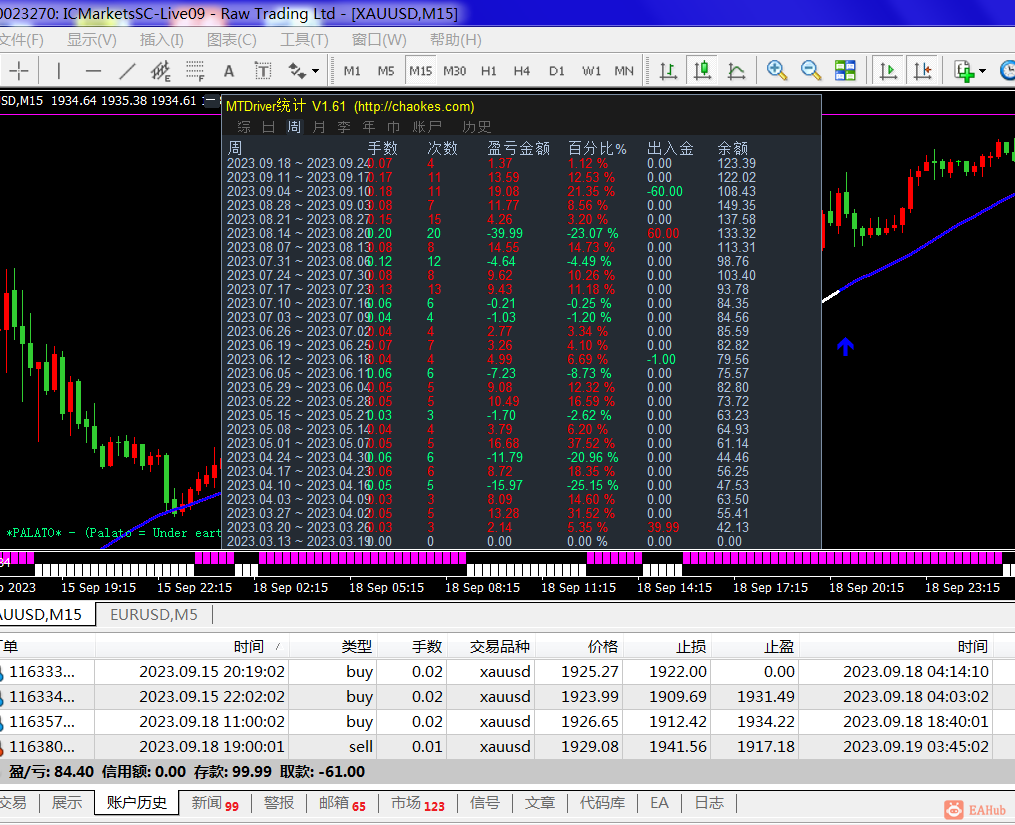Select the Text Label tool
Viewport: 1015px width, 825px height.
point(263,71)
